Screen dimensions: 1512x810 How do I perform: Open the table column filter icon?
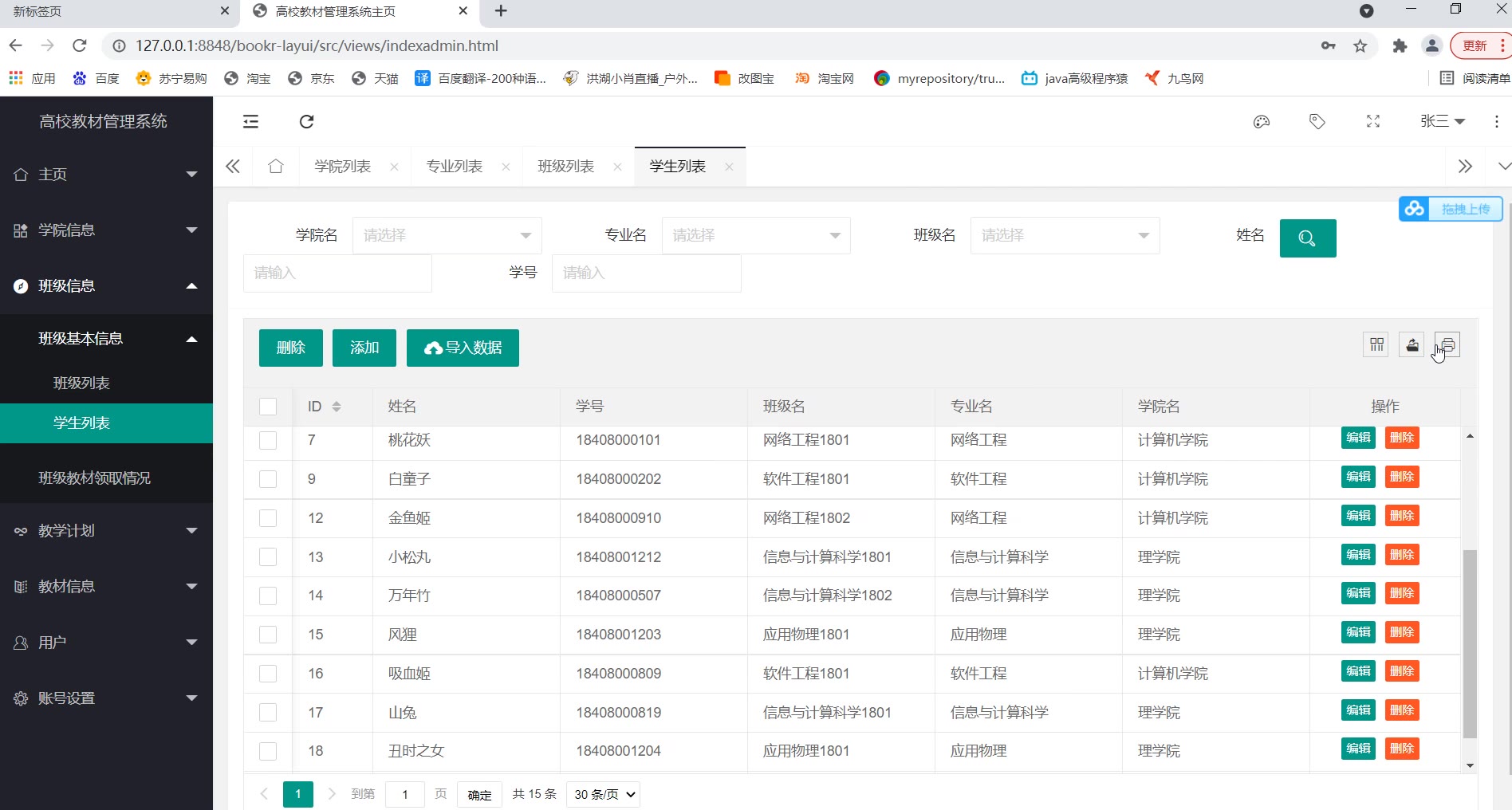(x=1376, y=344)
